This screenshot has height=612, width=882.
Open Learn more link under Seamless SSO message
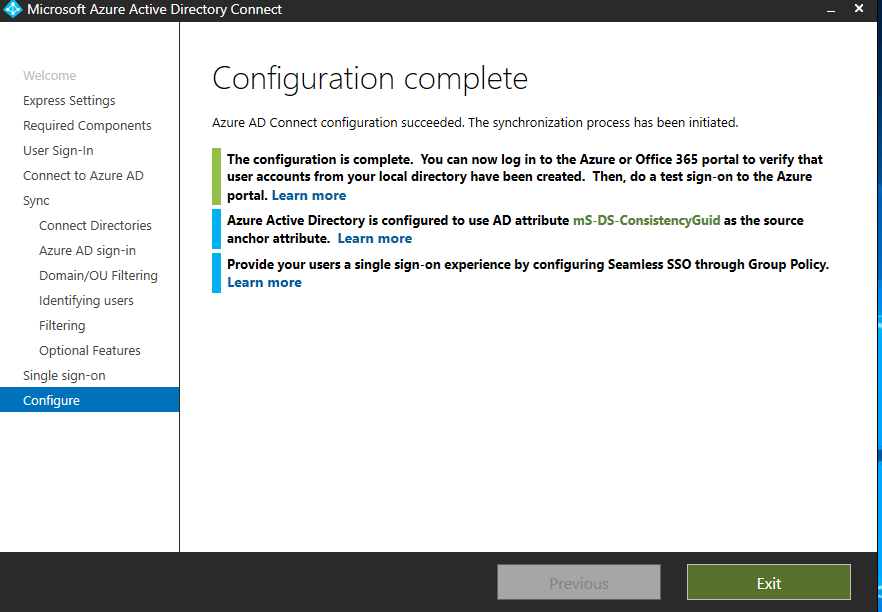coord(264,282)
